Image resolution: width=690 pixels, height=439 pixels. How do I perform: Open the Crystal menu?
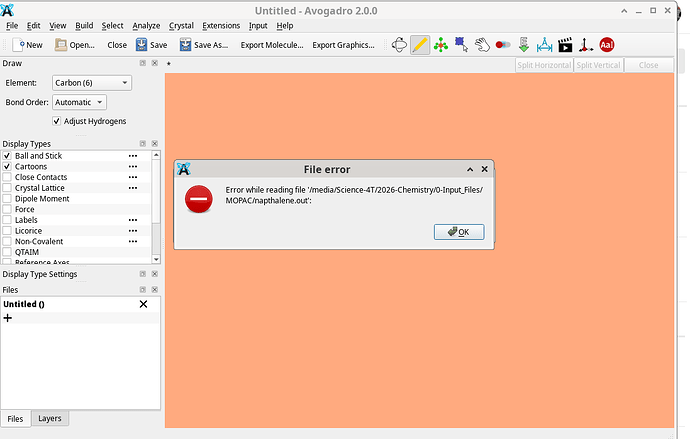coord(181,26)
